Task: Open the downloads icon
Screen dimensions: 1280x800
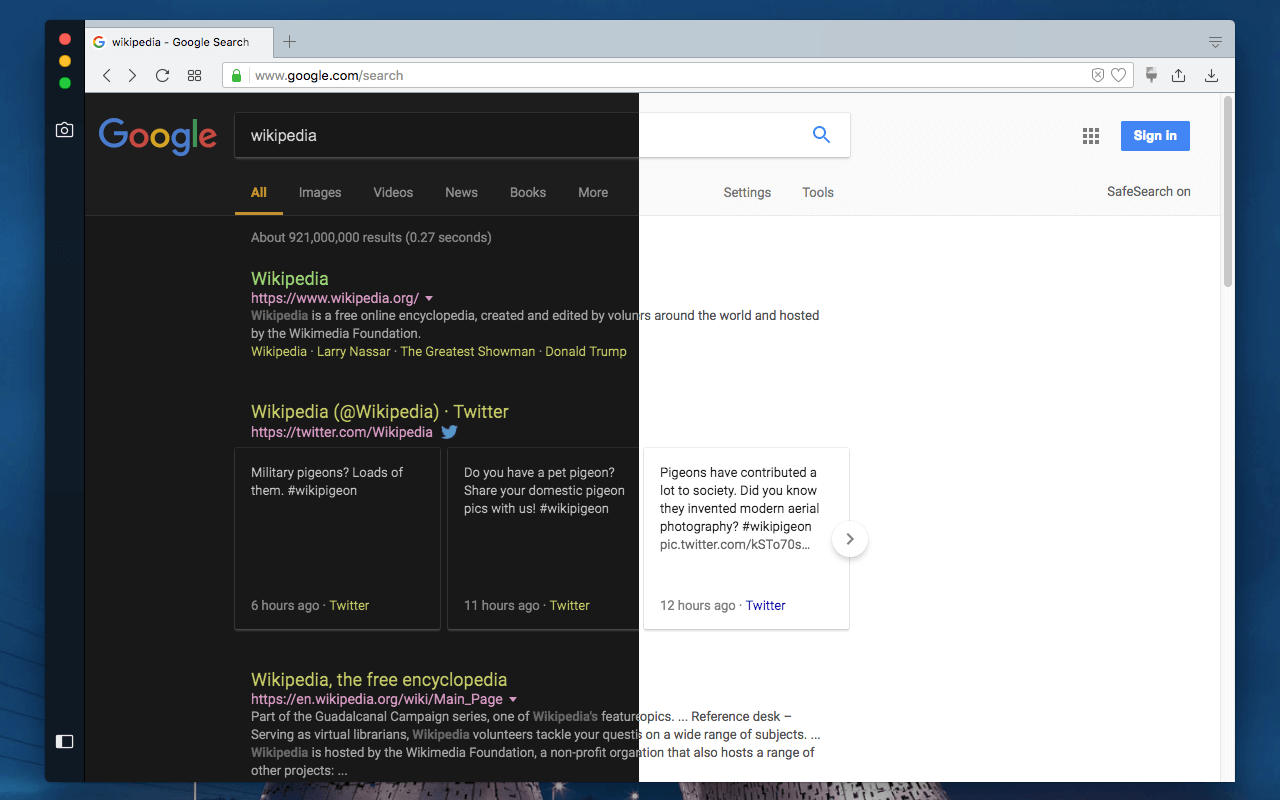Action: click(x=1211, y=75)
